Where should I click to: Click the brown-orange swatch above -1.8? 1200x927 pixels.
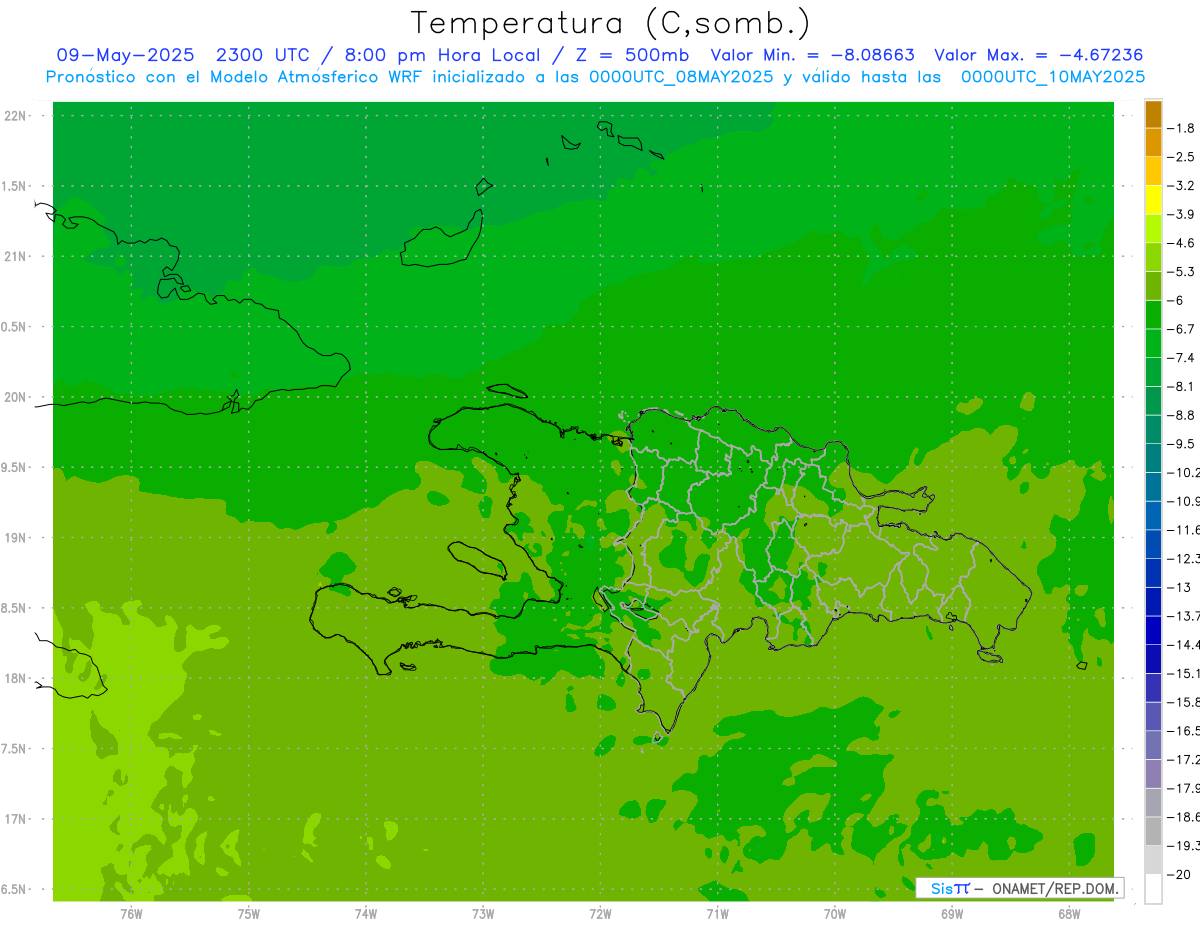click(1153, 114)
